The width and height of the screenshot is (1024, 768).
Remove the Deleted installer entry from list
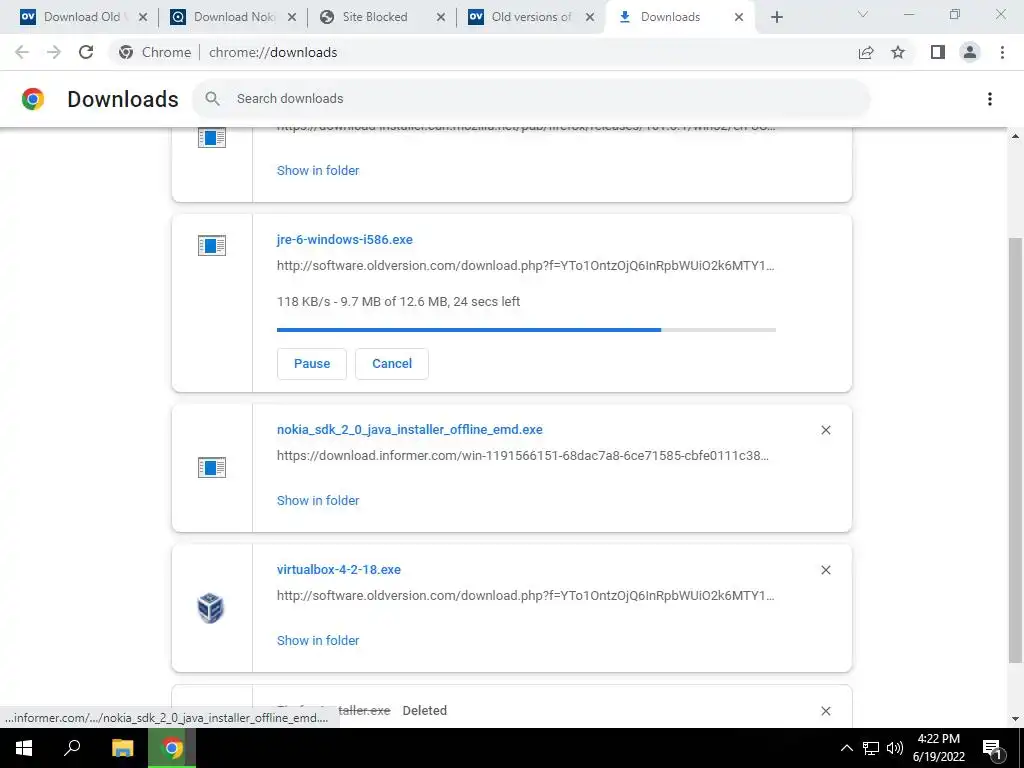[825, 711]
